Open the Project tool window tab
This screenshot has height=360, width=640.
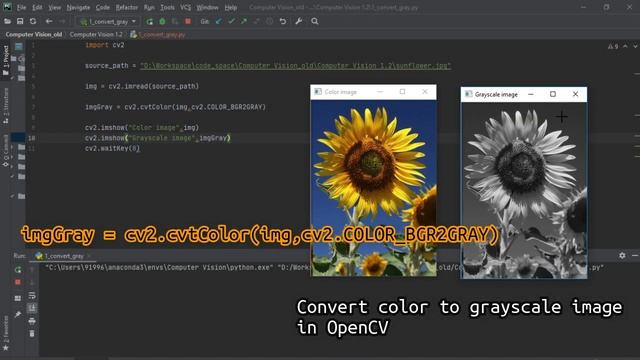(6, 60)
